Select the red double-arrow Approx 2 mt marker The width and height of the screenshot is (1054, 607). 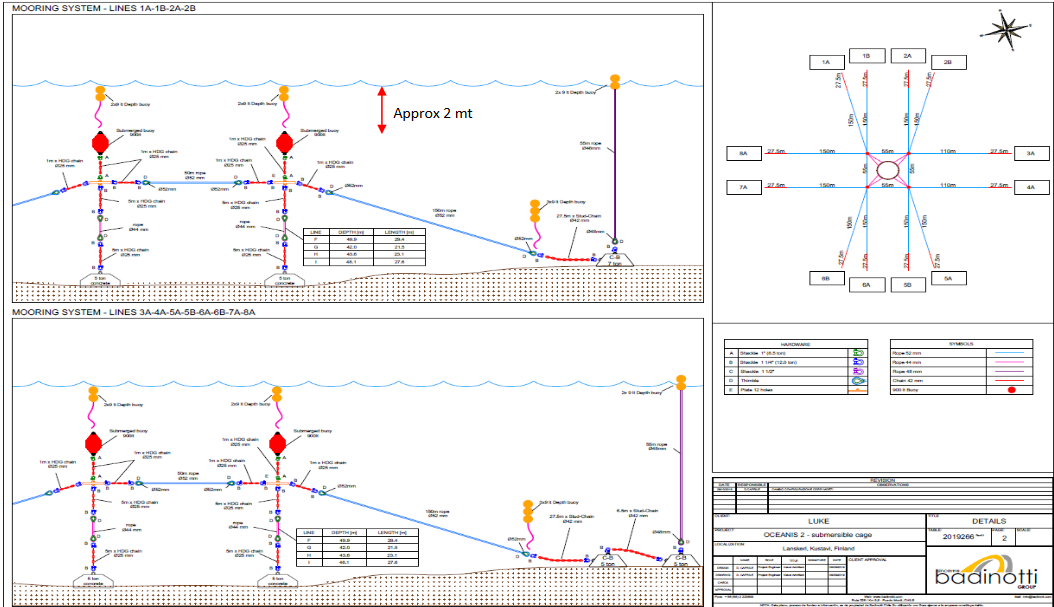[x=381, y=109]
